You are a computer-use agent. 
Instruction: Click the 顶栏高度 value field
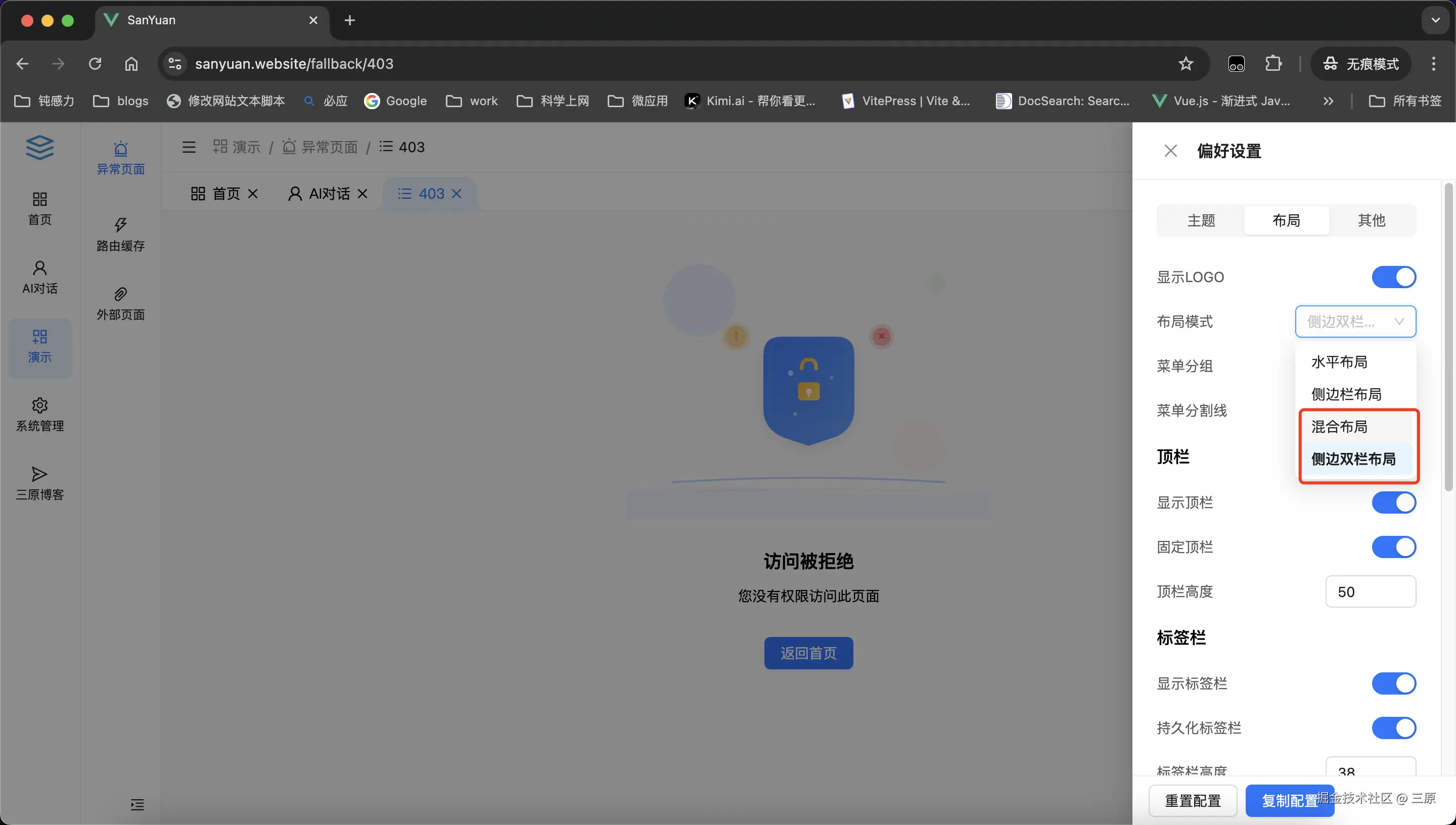point(1371,591)
